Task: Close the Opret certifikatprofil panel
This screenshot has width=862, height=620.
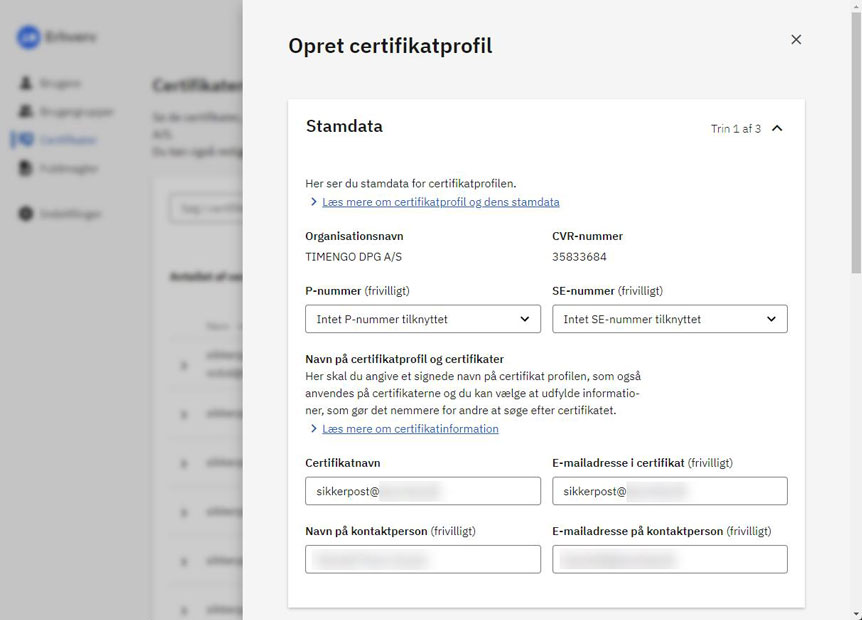Action: tap(795, 40)
